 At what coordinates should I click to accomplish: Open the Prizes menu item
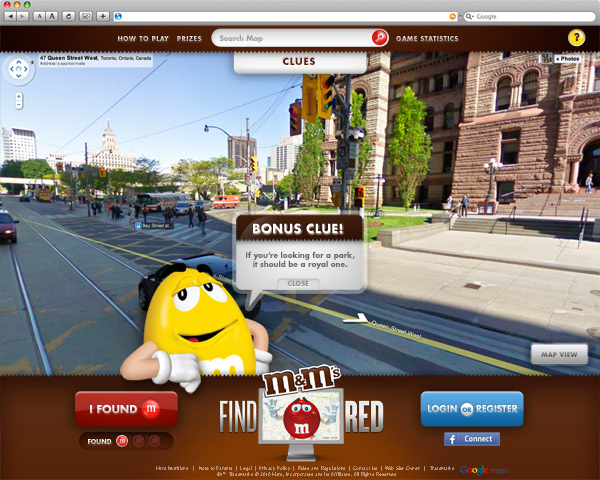pos(189,38)
